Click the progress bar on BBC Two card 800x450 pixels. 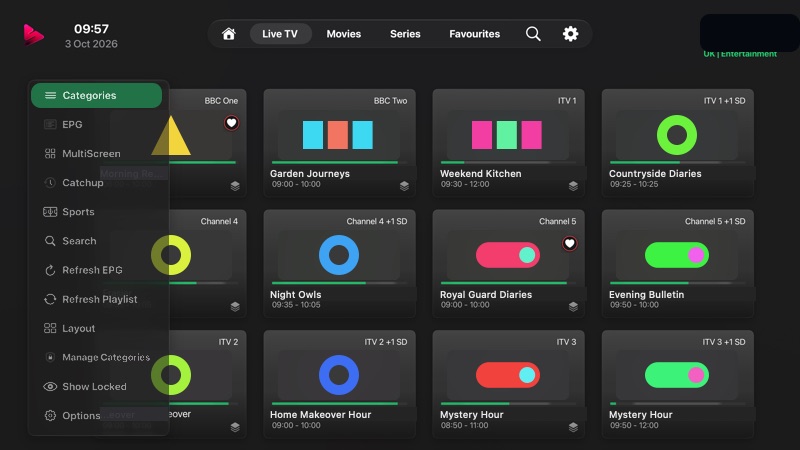pyautogui.click(x=339, y=162)
